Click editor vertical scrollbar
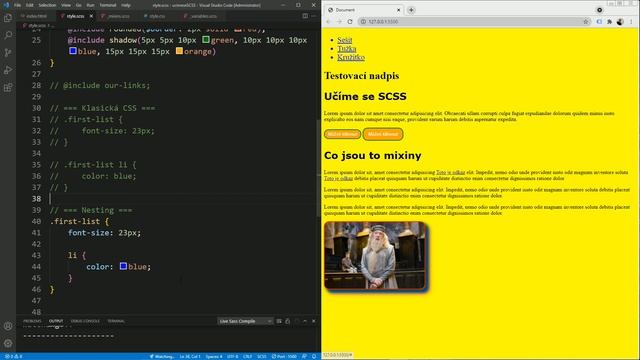 (x=319, y=167)
